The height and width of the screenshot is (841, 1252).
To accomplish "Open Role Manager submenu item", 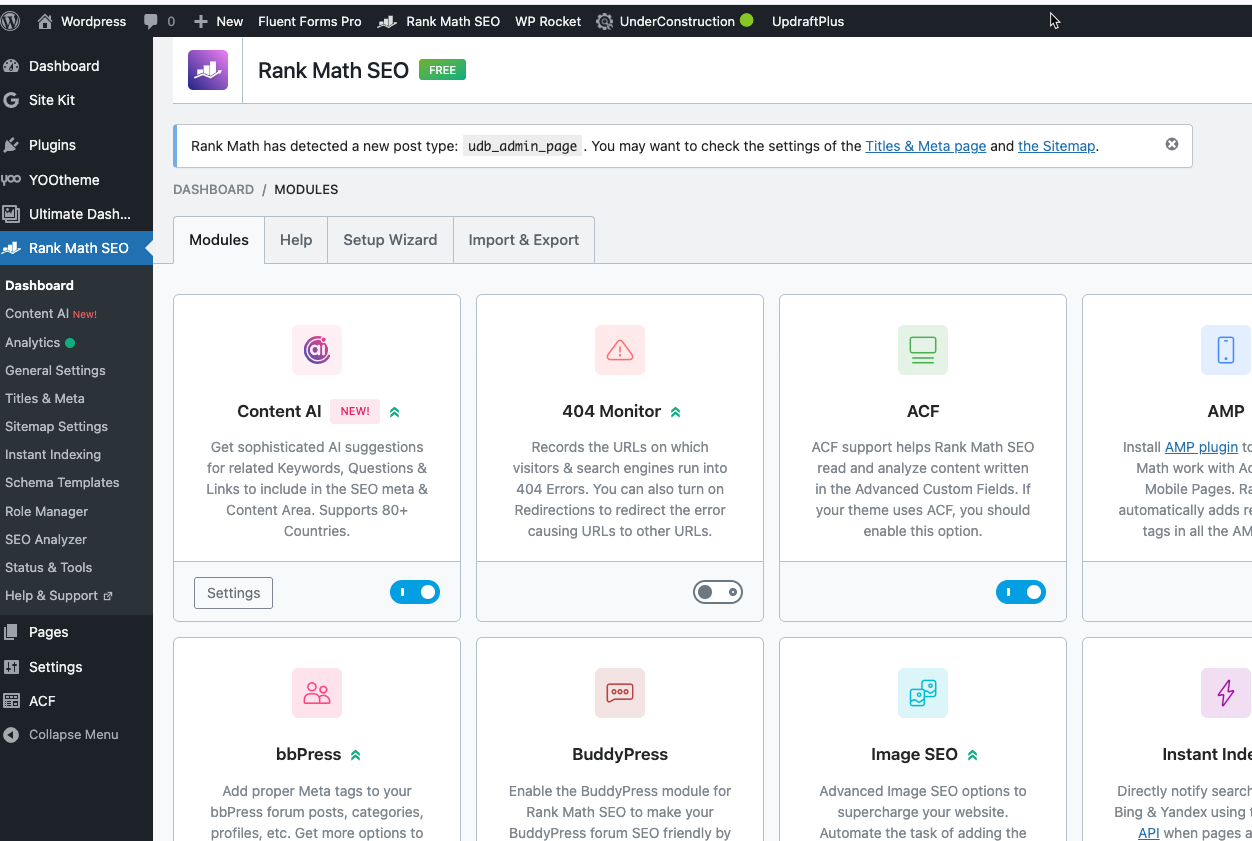I will [x=46, y=511].
